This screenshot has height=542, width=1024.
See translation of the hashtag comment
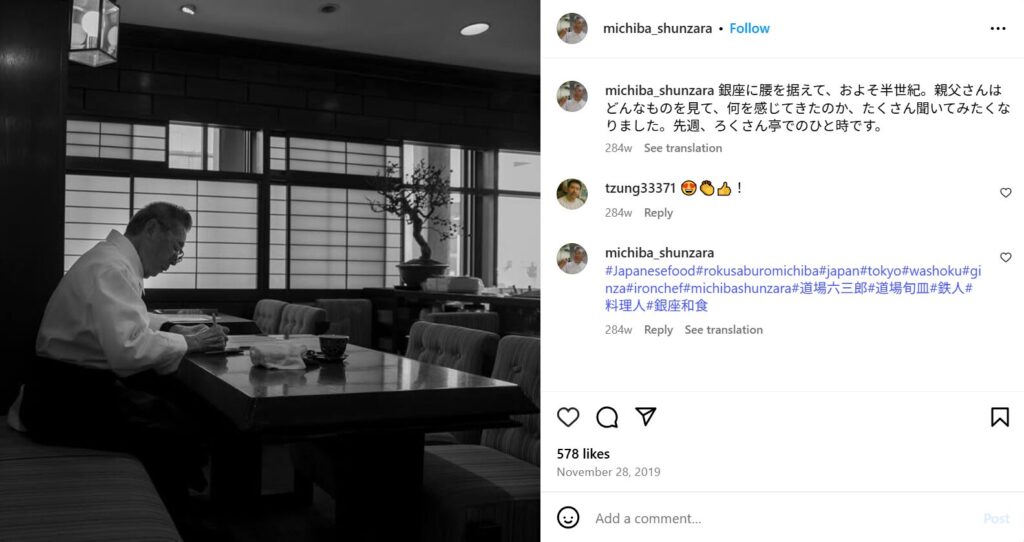point(723,330)
